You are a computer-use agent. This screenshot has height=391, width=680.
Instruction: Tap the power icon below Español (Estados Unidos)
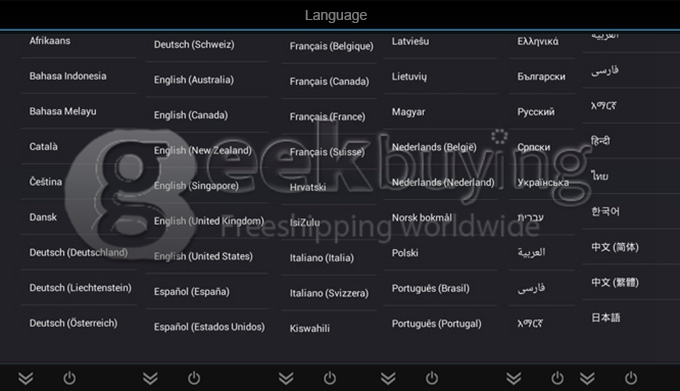tap(194, 378)
